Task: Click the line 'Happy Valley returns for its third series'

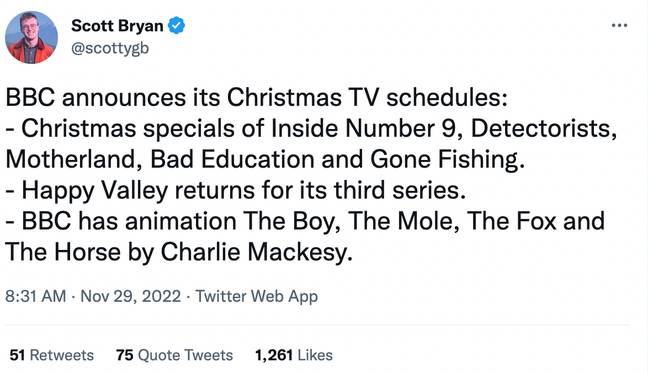Action: [236, 191]
